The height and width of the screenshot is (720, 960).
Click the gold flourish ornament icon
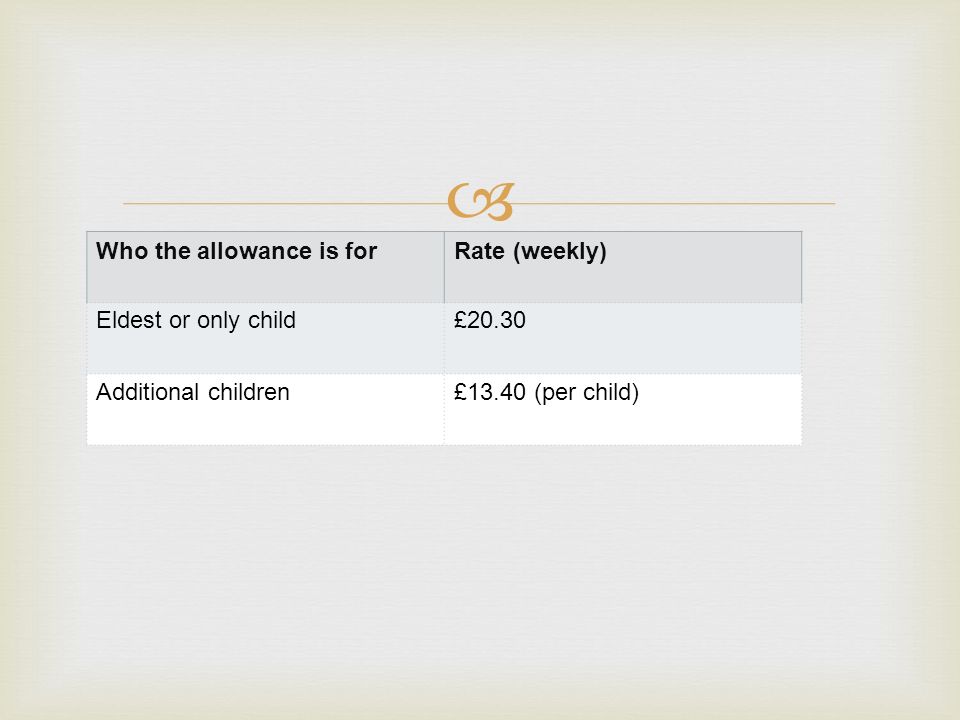coord(481,201)
